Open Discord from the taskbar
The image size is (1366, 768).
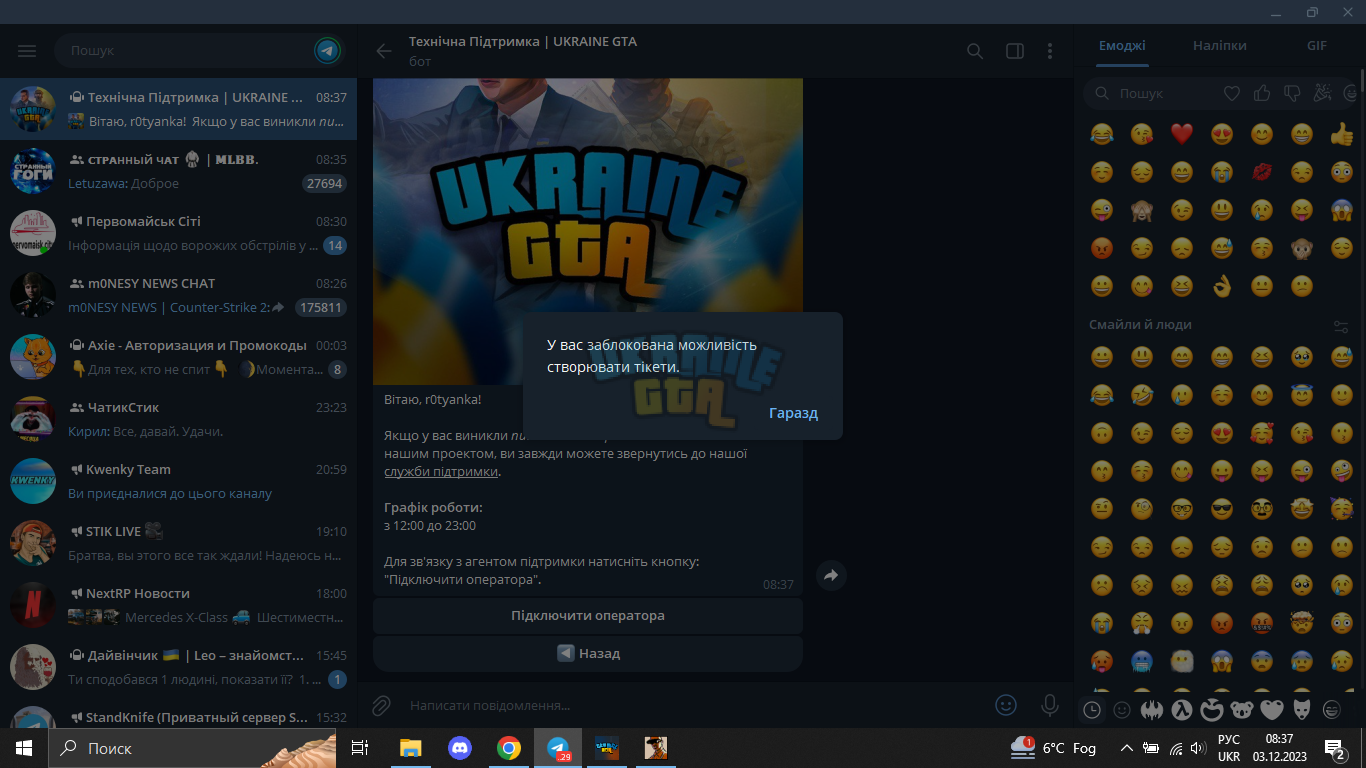point(460,747)
